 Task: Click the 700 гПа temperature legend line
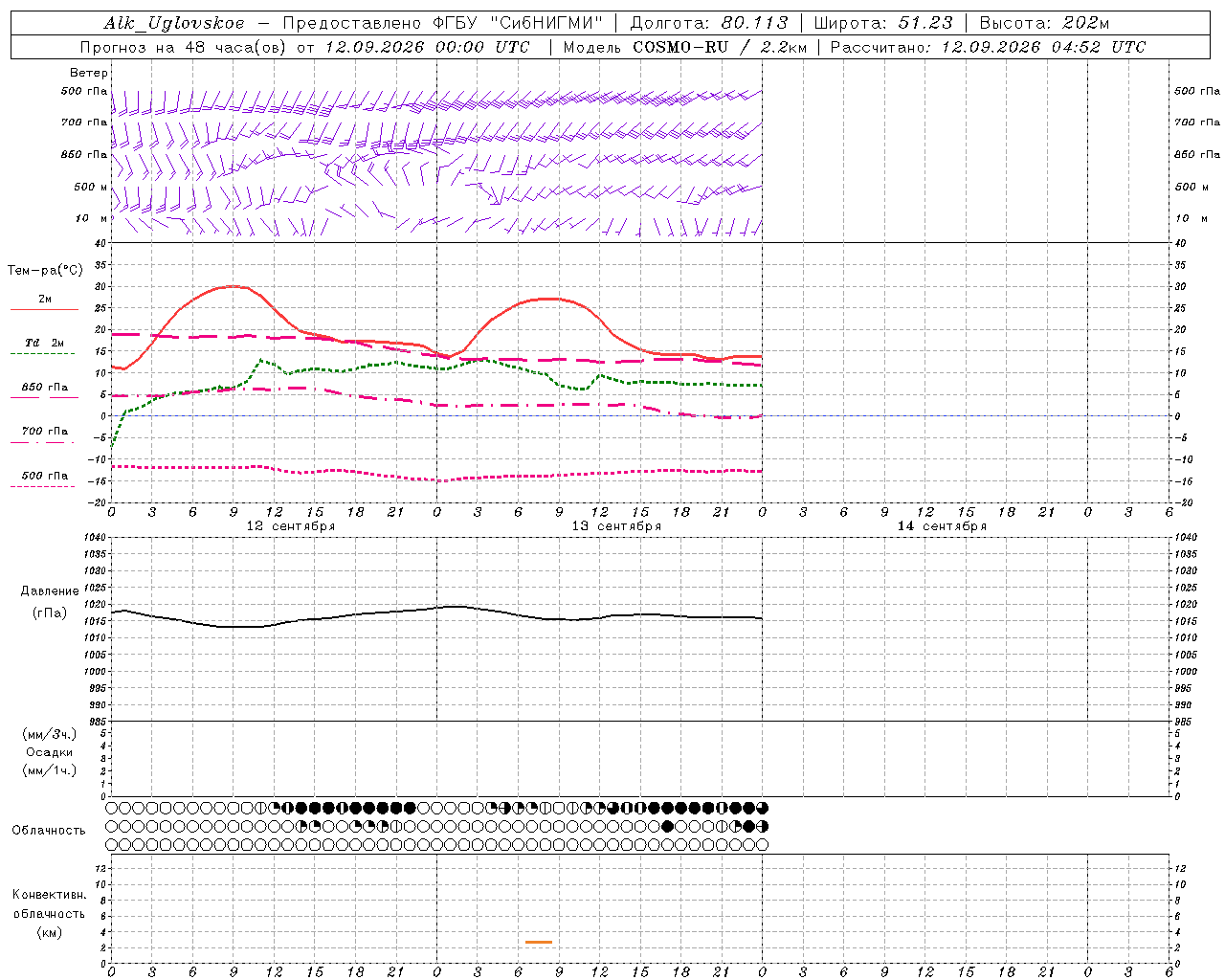pyautogui.click(x=42, y=442)
